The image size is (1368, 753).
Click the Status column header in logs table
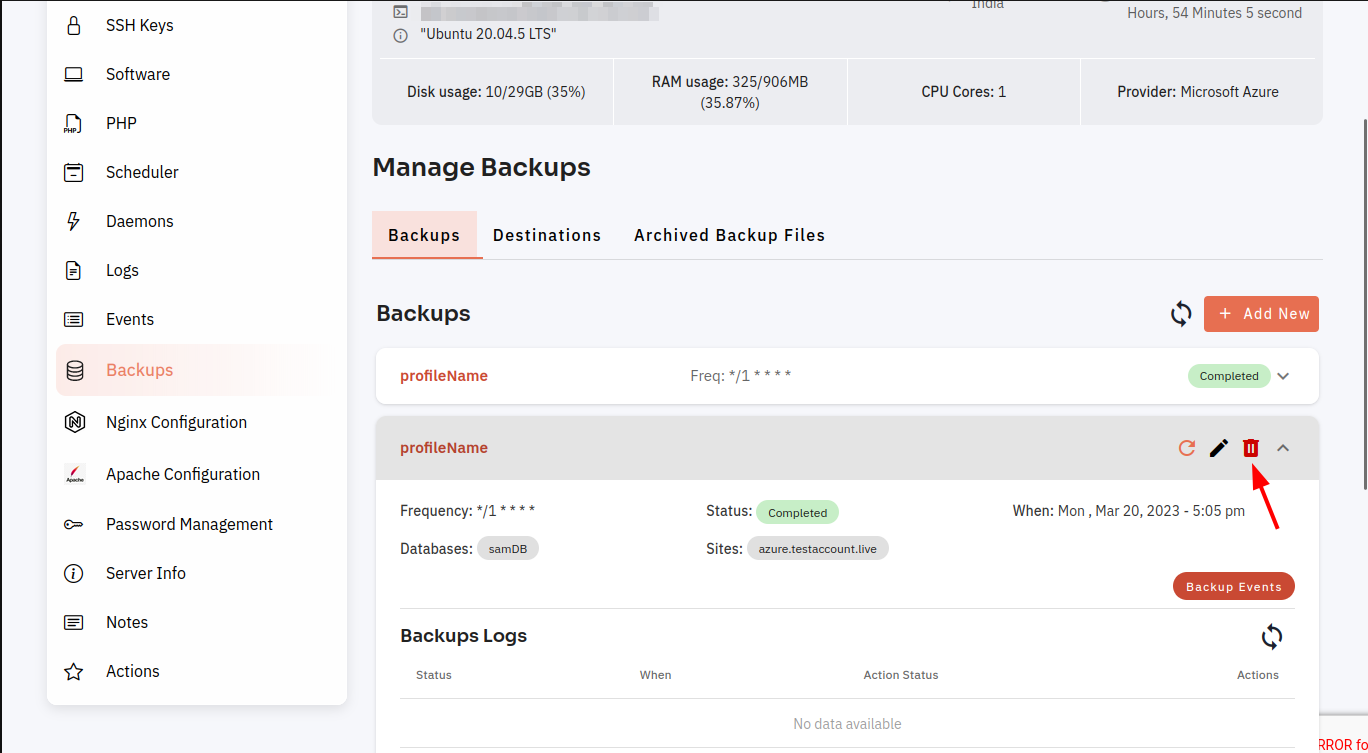[x=434, y=675]
